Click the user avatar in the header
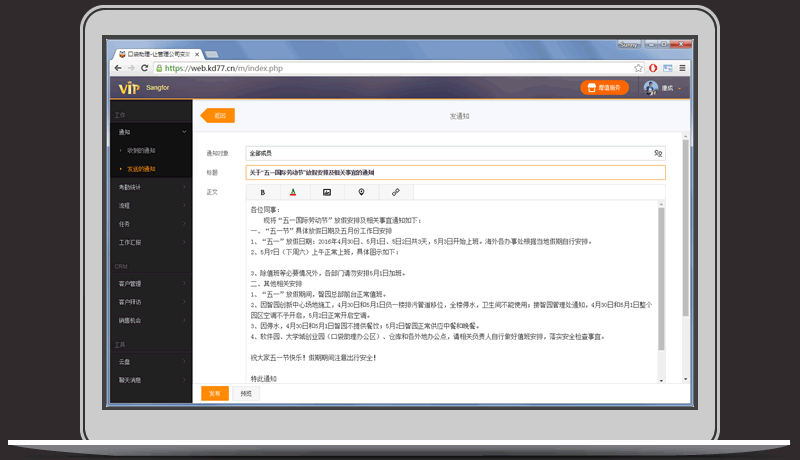Screen dimensions: 800x460 651,88
